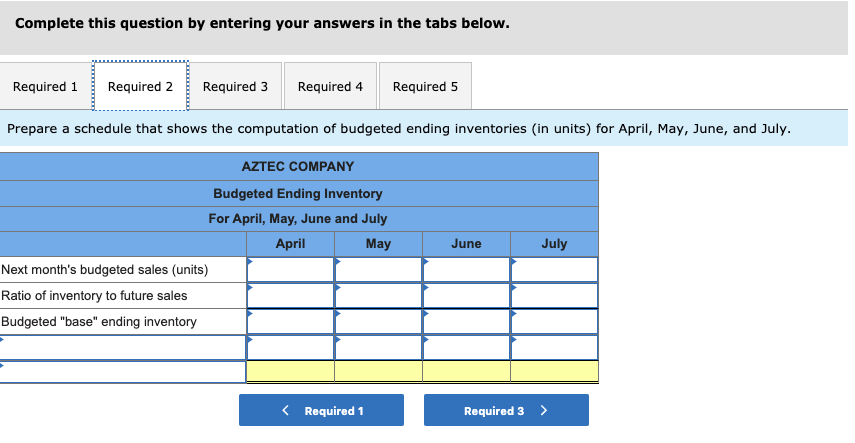The height and width of the screenshot is (443, 855).
Task: Select June ratio of inventory cell
Action: click(466, 296)
